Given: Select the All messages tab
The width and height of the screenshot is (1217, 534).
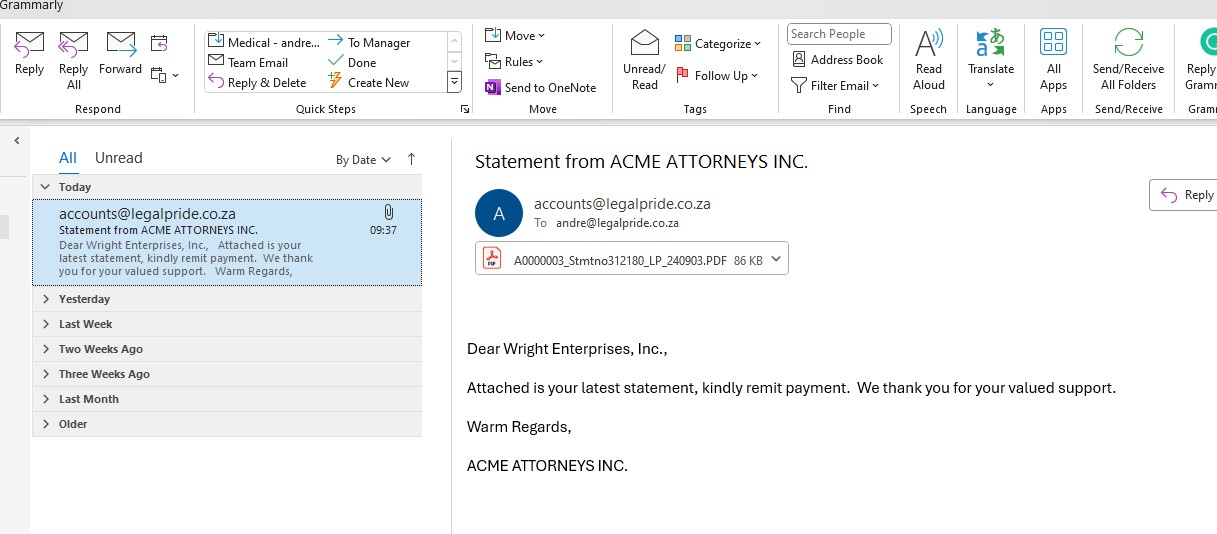Looking at the screenshot, I should pyautogui.click(x=67, y=158).
